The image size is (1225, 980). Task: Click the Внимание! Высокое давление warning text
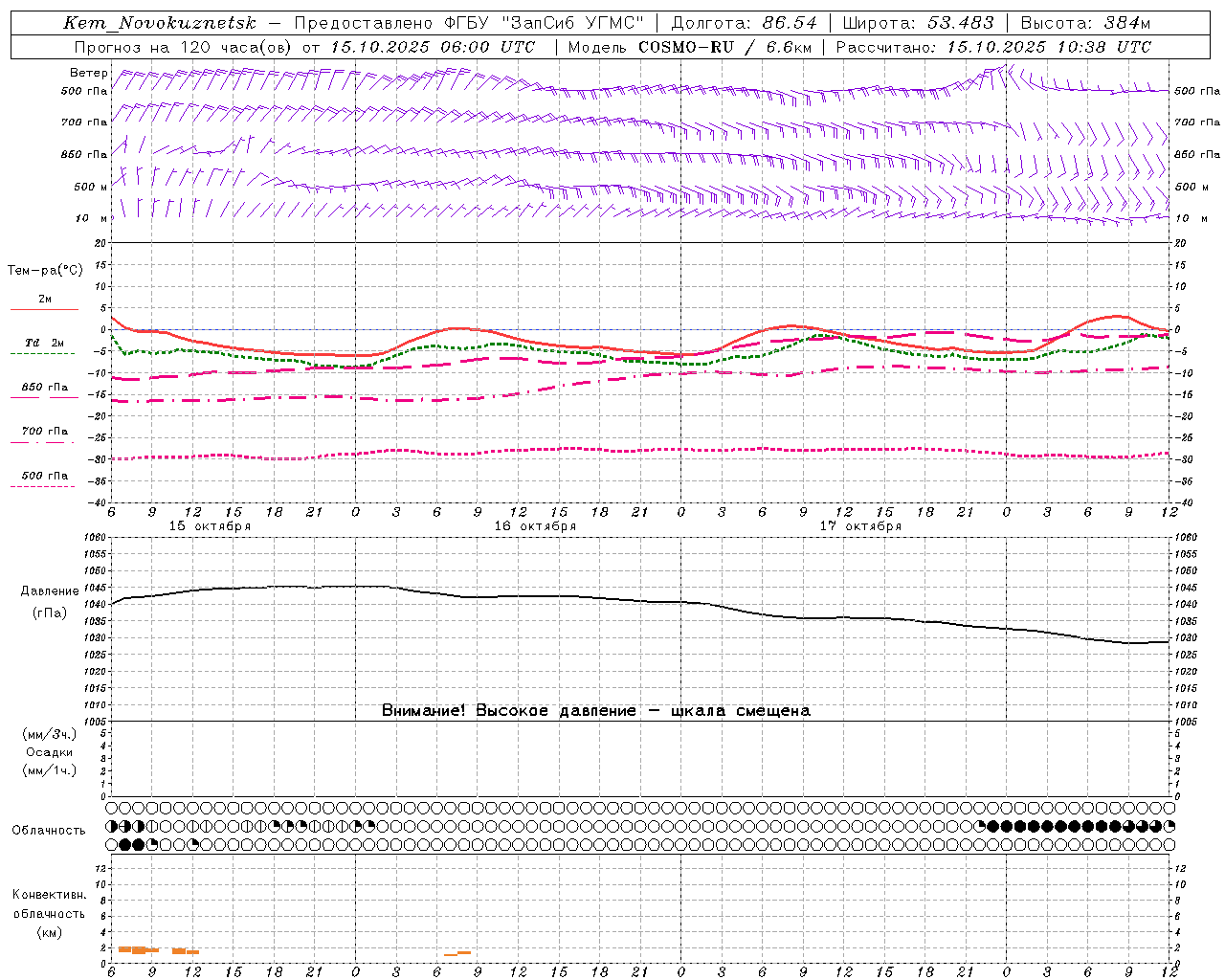596,710
